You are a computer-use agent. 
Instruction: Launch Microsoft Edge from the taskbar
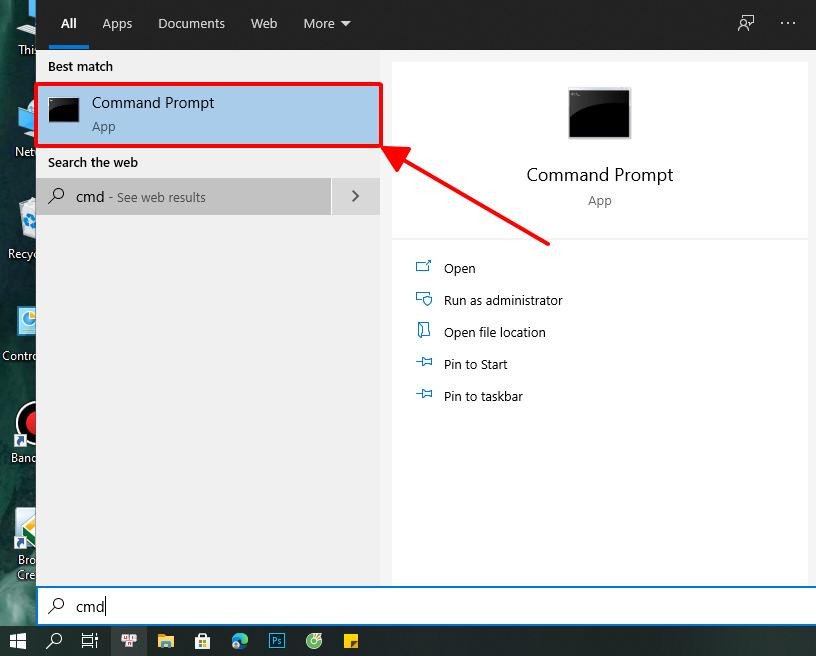[x=240, y=642]
